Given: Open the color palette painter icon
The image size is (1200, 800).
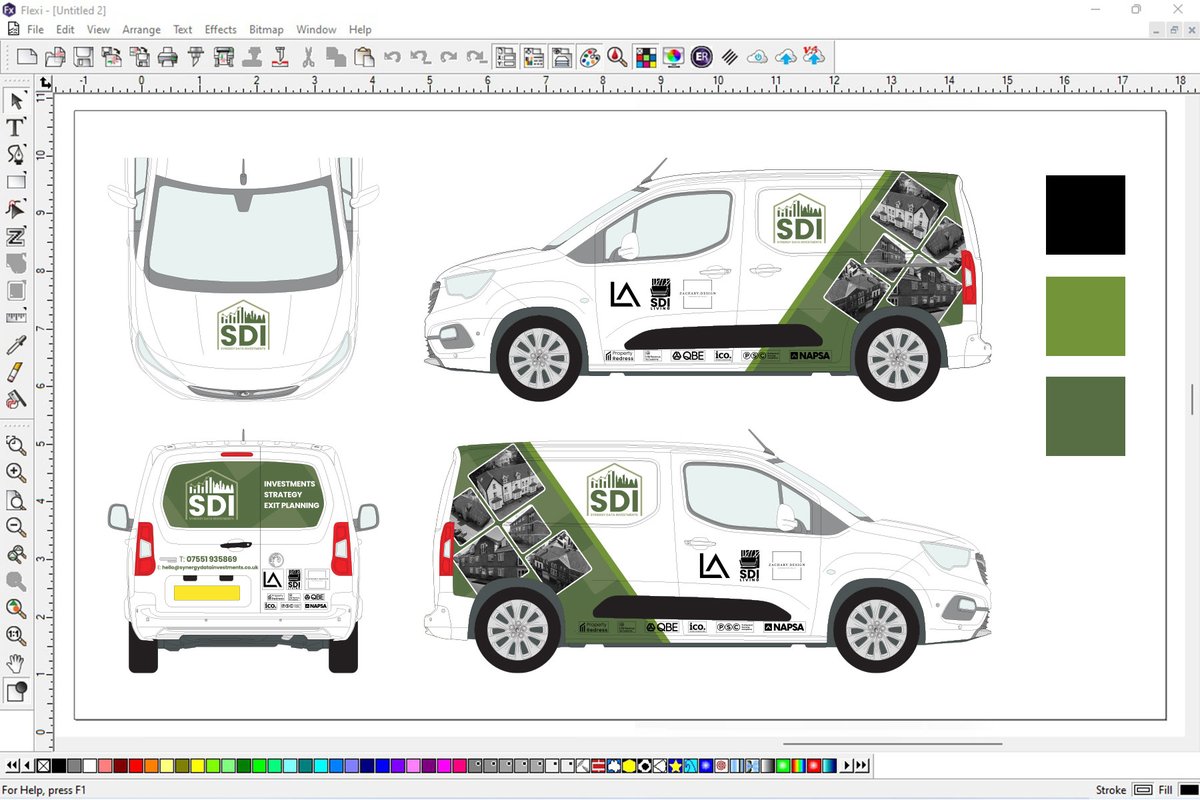Looking at the screenshot, I should (590, 57).
